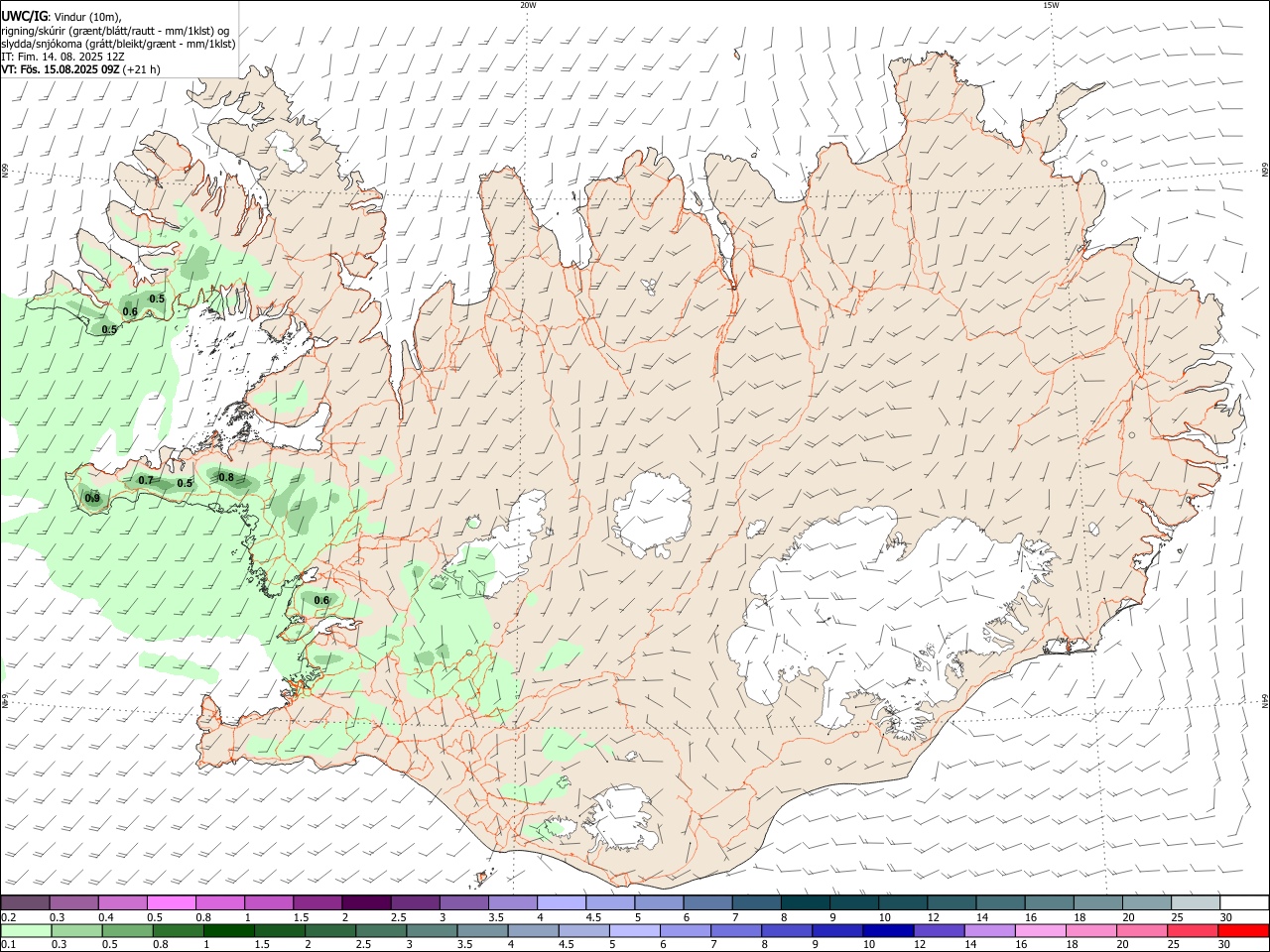Click the 0.8 precipitation value on the map
Image resolution: width=1270 pixels, height=952 pixels.
[x=226, y=477]
